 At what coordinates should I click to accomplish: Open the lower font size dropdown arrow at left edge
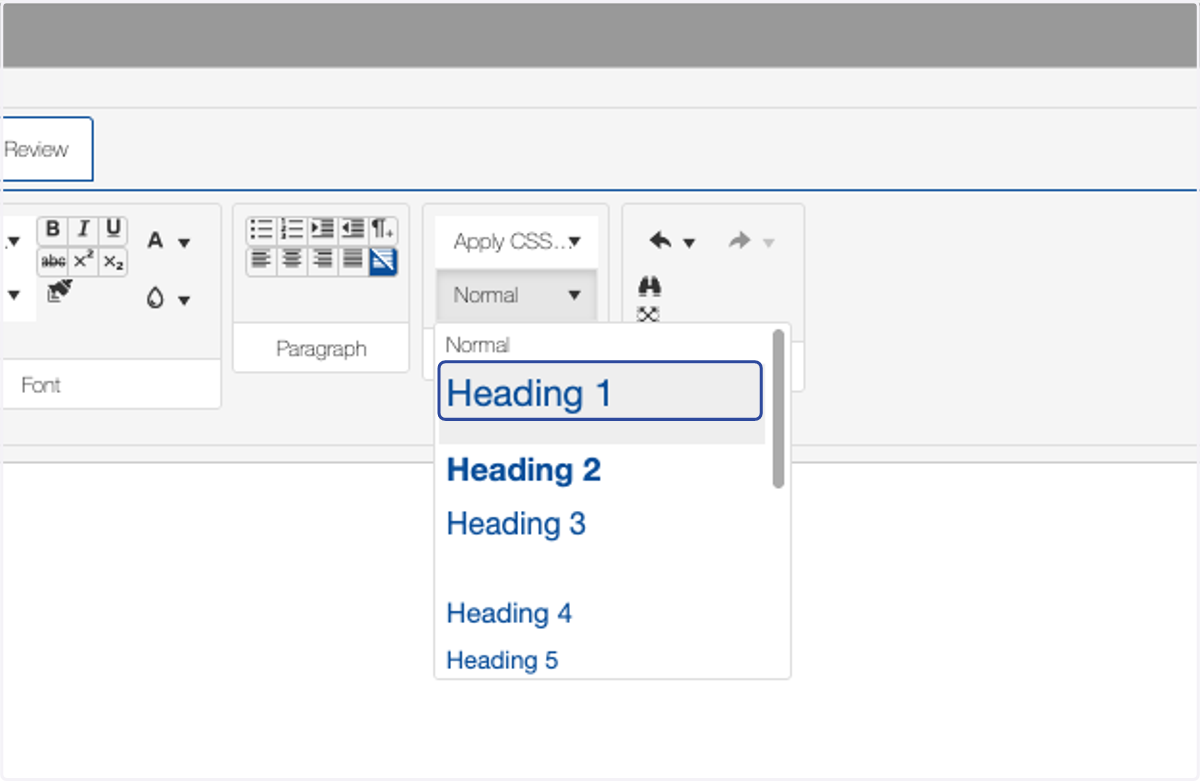tap(14, 295)
